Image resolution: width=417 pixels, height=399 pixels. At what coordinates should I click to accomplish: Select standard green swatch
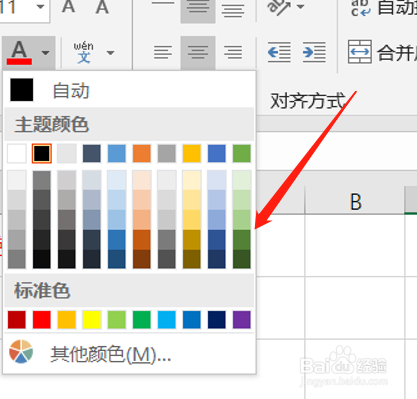[142, 320]
